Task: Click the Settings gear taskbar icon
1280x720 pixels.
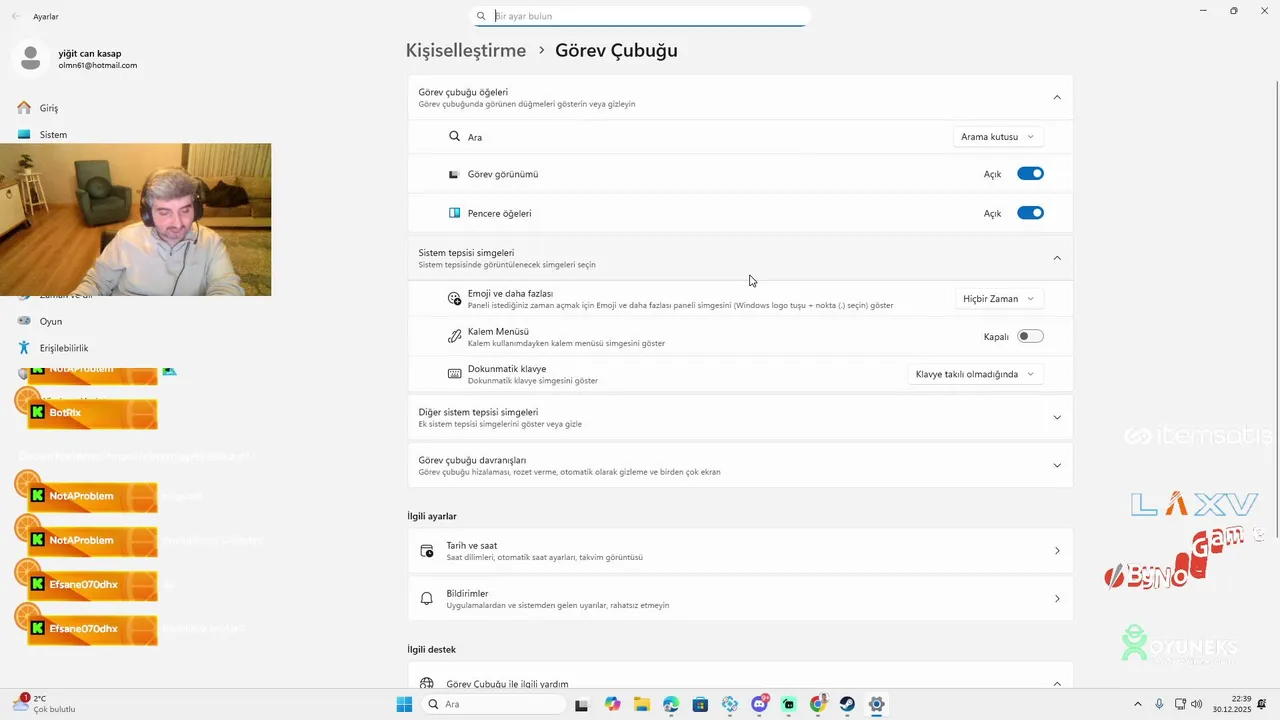Action: (x=876, y=704)
